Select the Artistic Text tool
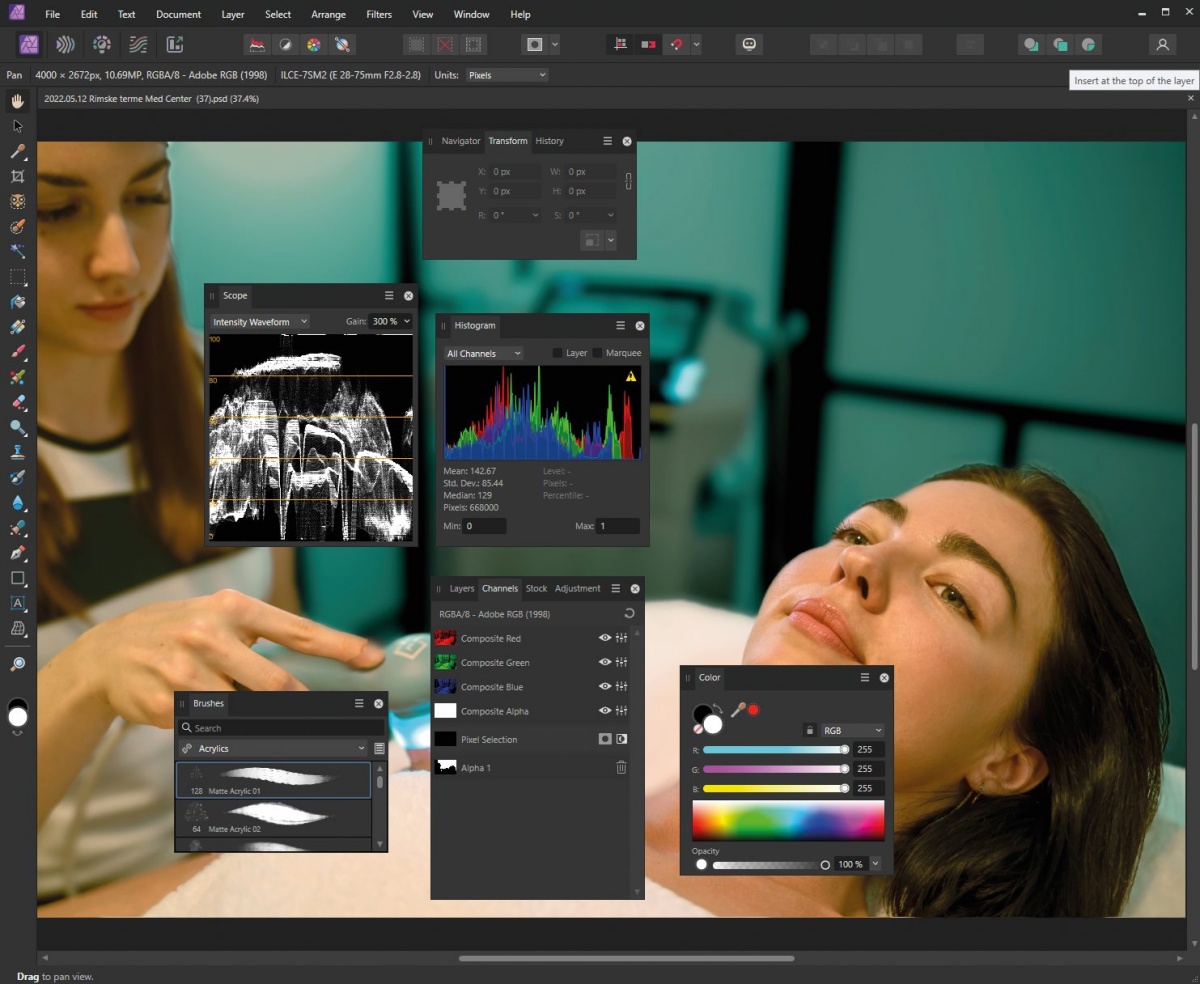 [x=17, y=603]
